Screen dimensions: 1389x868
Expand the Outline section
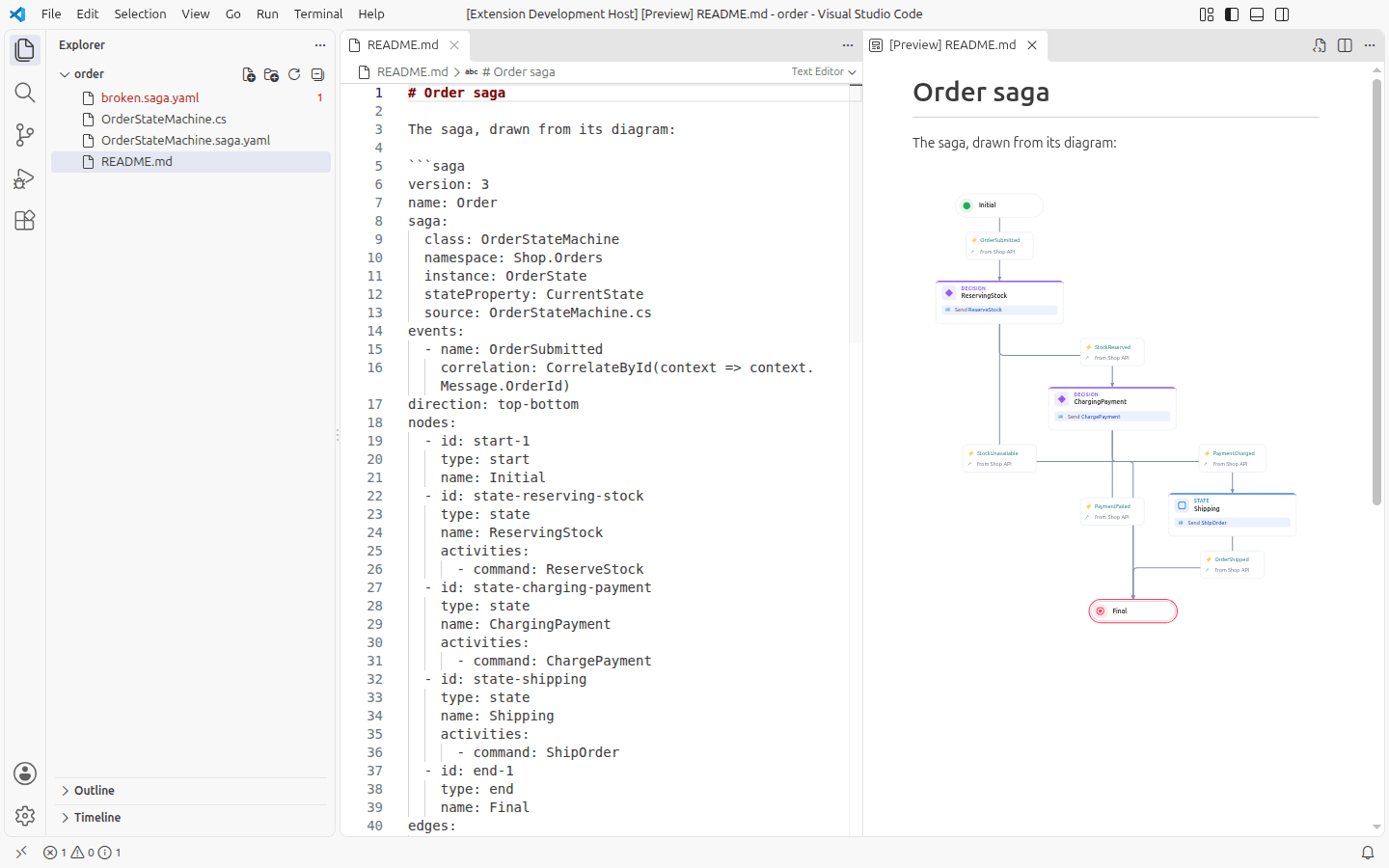[191, 791]
